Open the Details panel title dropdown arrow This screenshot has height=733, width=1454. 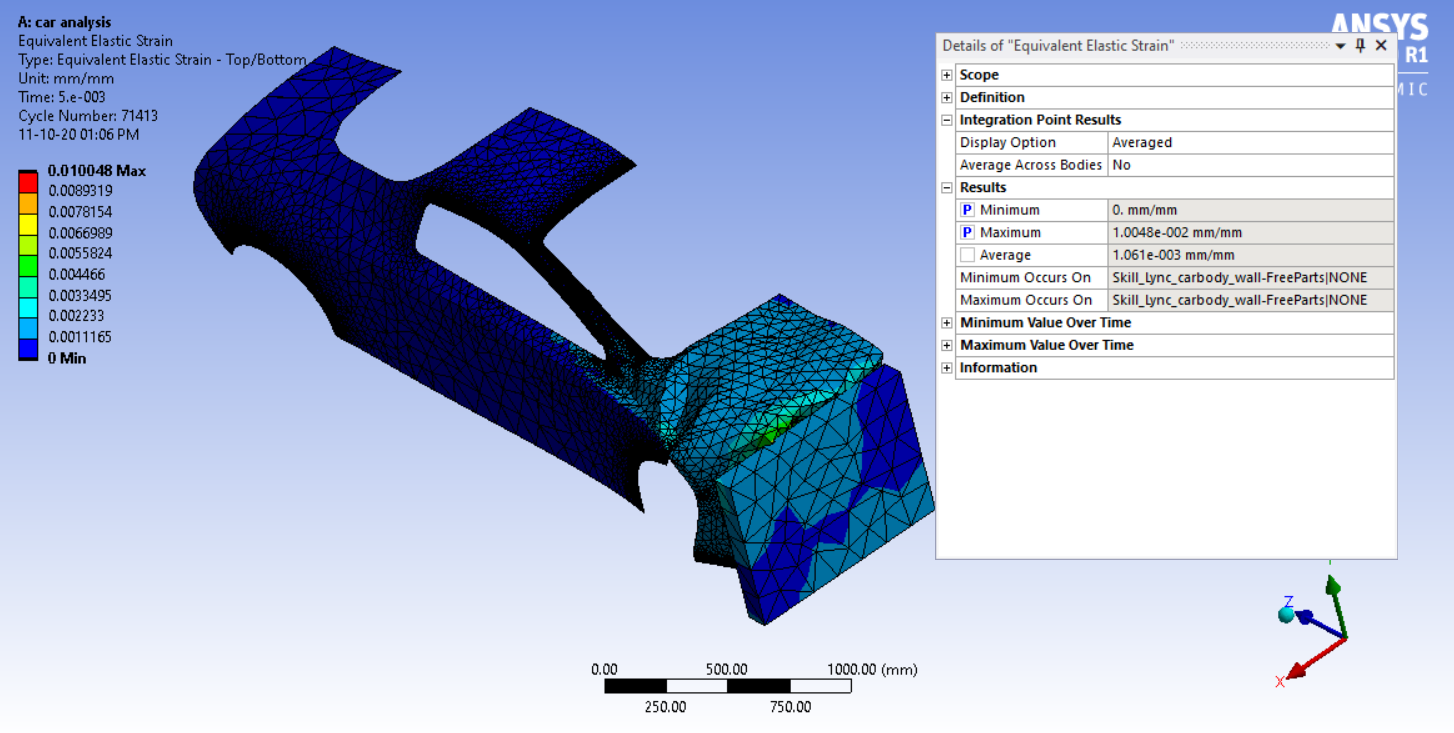pos(1341,45)
